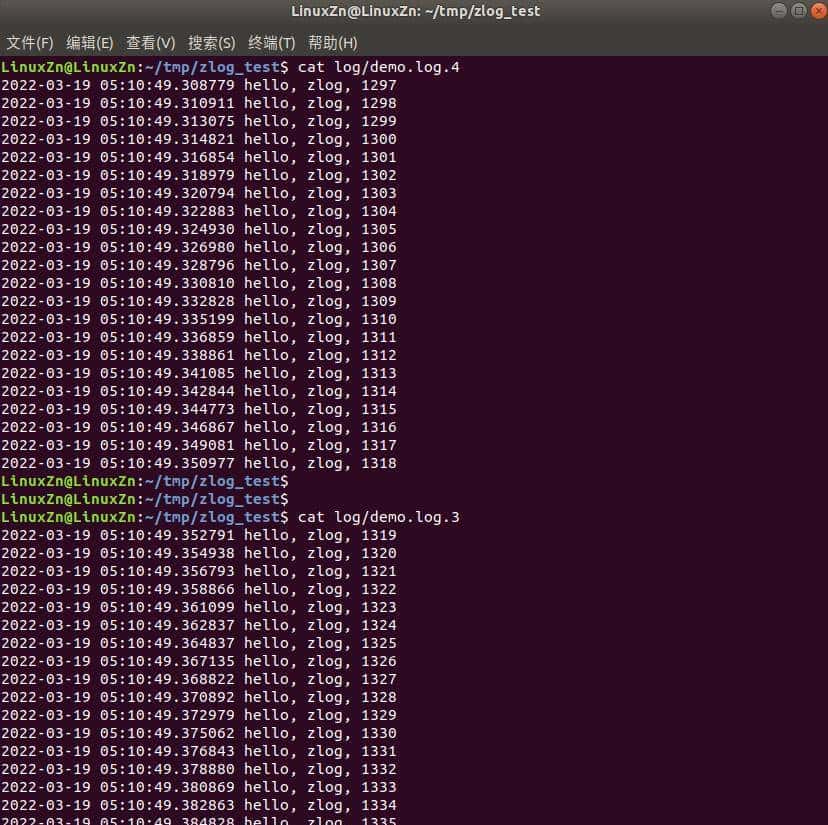Select the log line ending 1305
This screenshot has height=825, width=828.
tap(199, 229)
